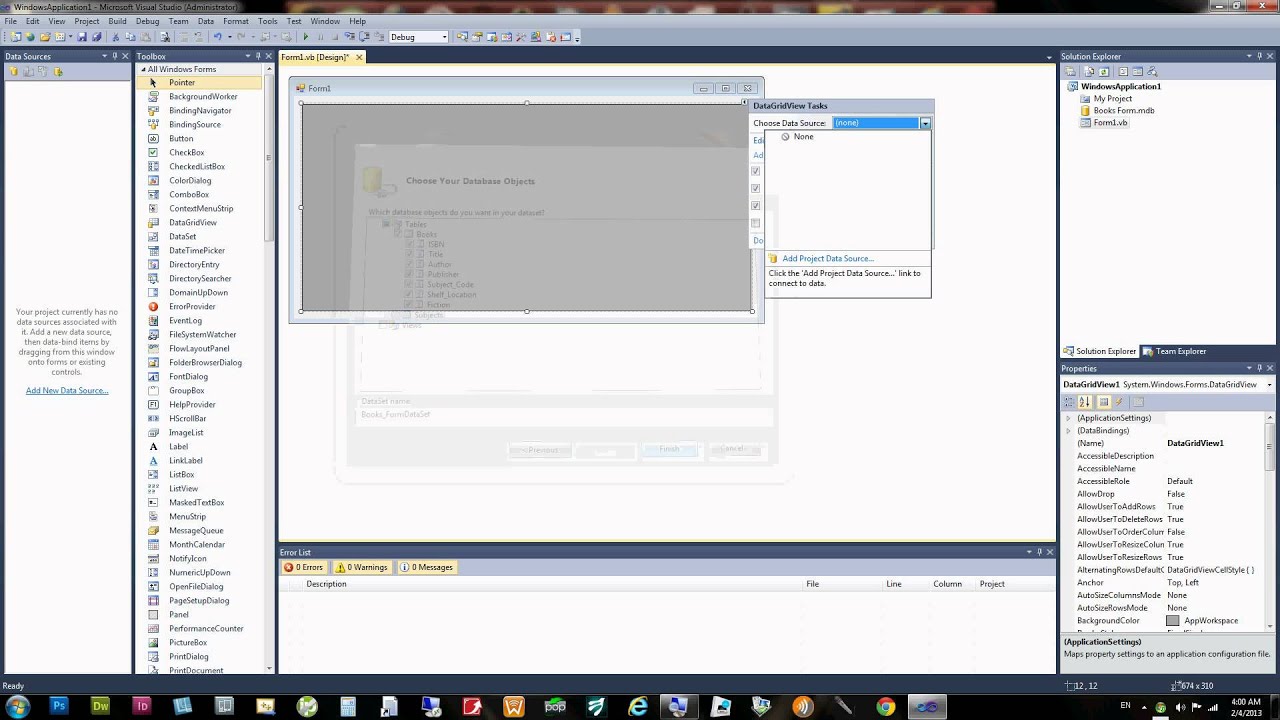
Task: Select None in data source list
Action: 803,137
